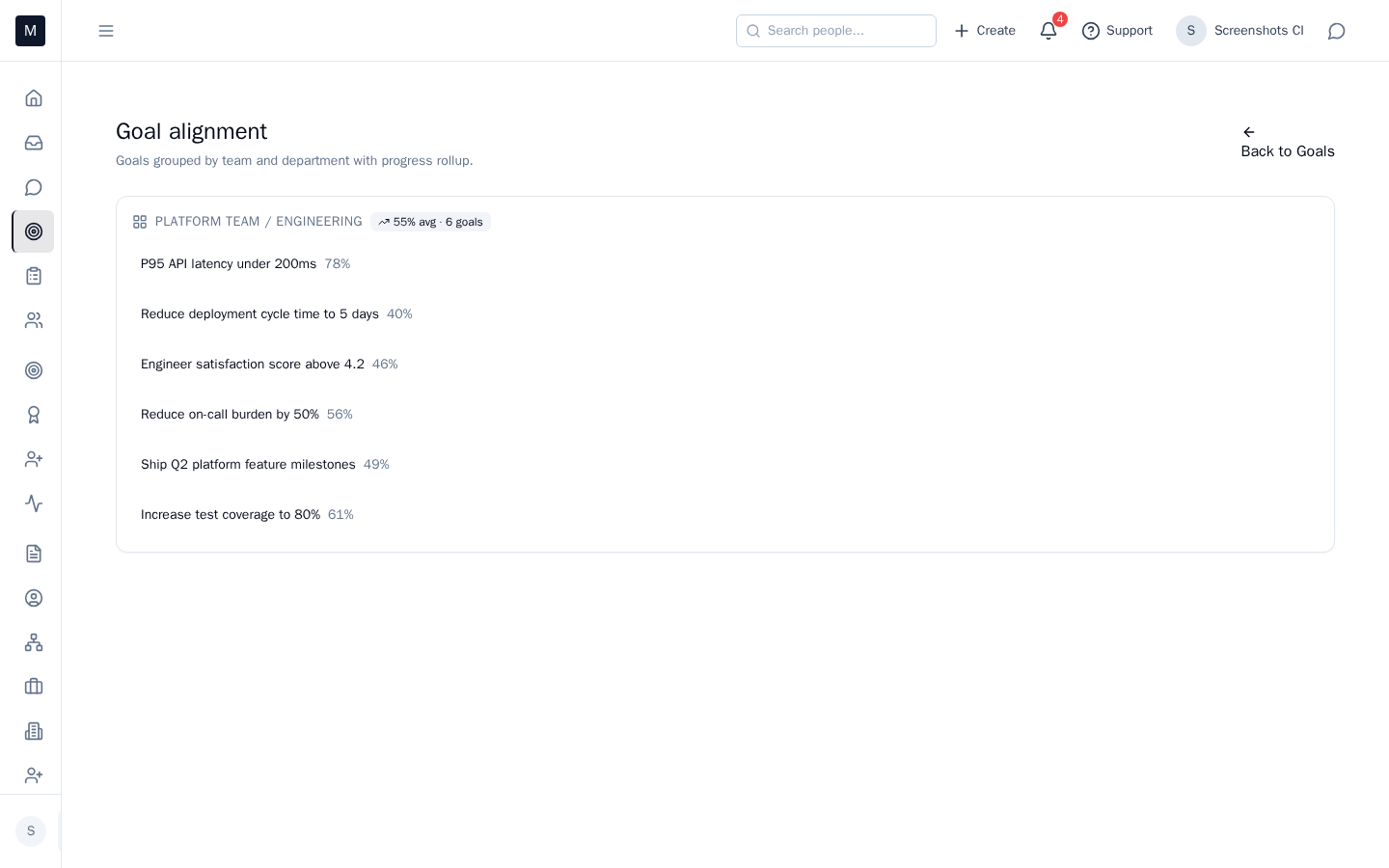
Task: Toggle sidebar with the hamburger menu
Action: click(x=106, y=31)
